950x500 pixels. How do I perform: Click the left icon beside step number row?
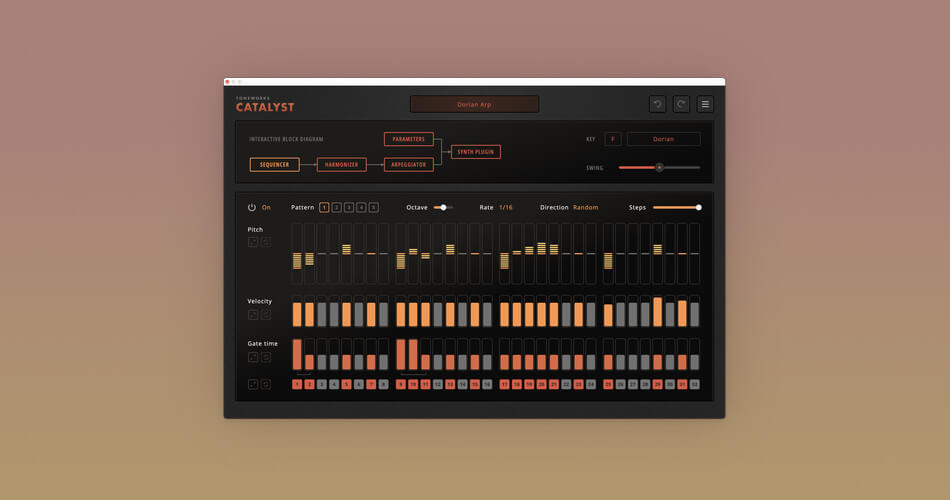pos(253,384)
